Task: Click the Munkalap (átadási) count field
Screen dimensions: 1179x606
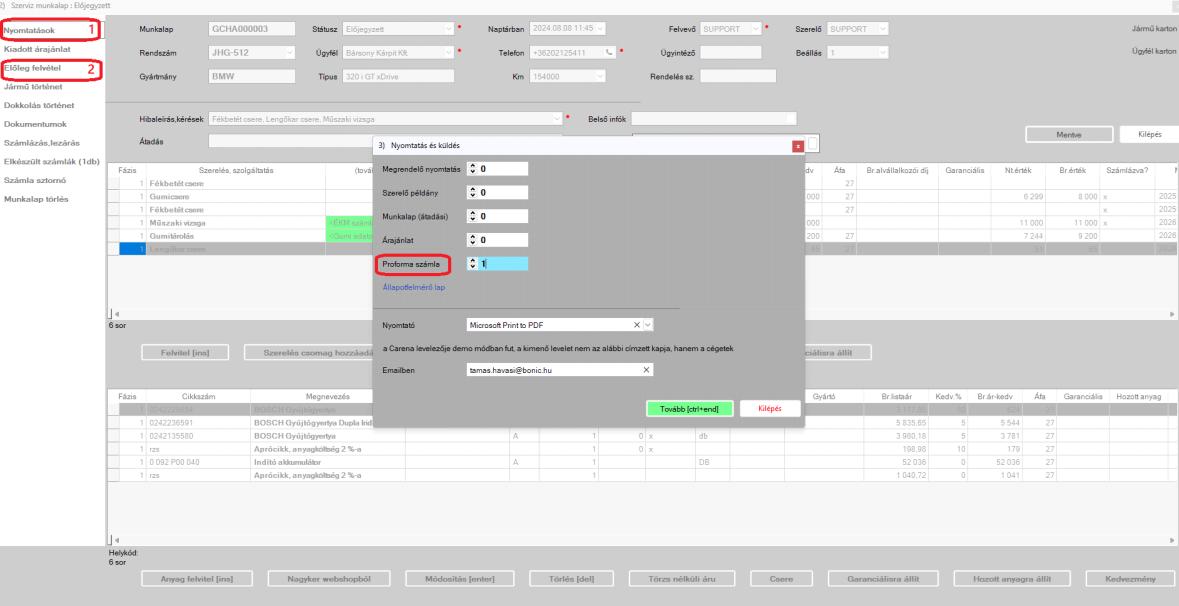Action: click(x=498, y=216)
